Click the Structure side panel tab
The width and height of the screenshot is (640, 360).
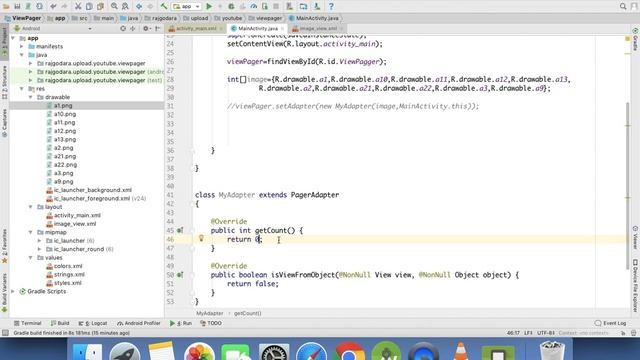[x=4, y=82]
